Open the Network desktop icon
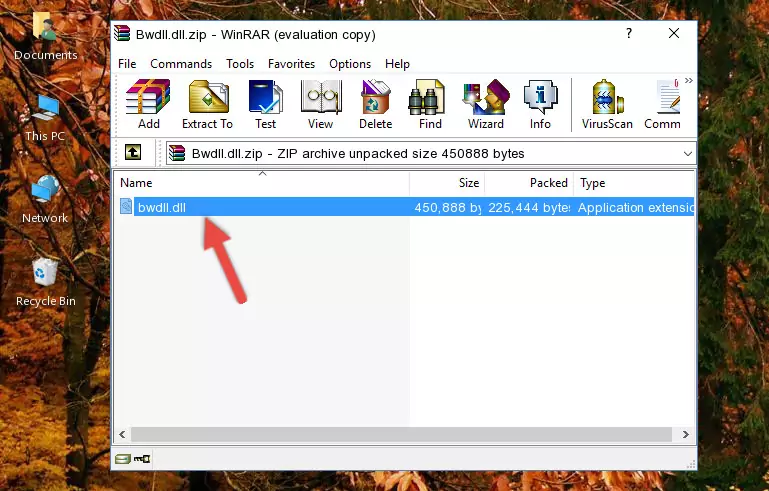This screenshot has height=491, width=769. point(45,200)
